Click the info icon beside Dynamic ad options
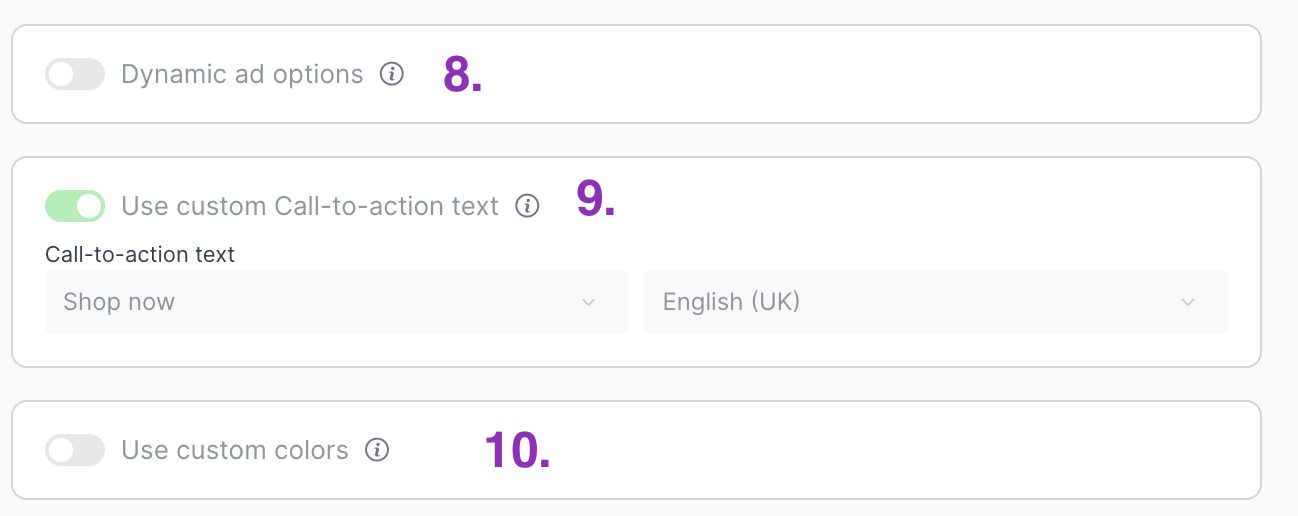Screen dimensions: 1298x516 pos(392,74)
